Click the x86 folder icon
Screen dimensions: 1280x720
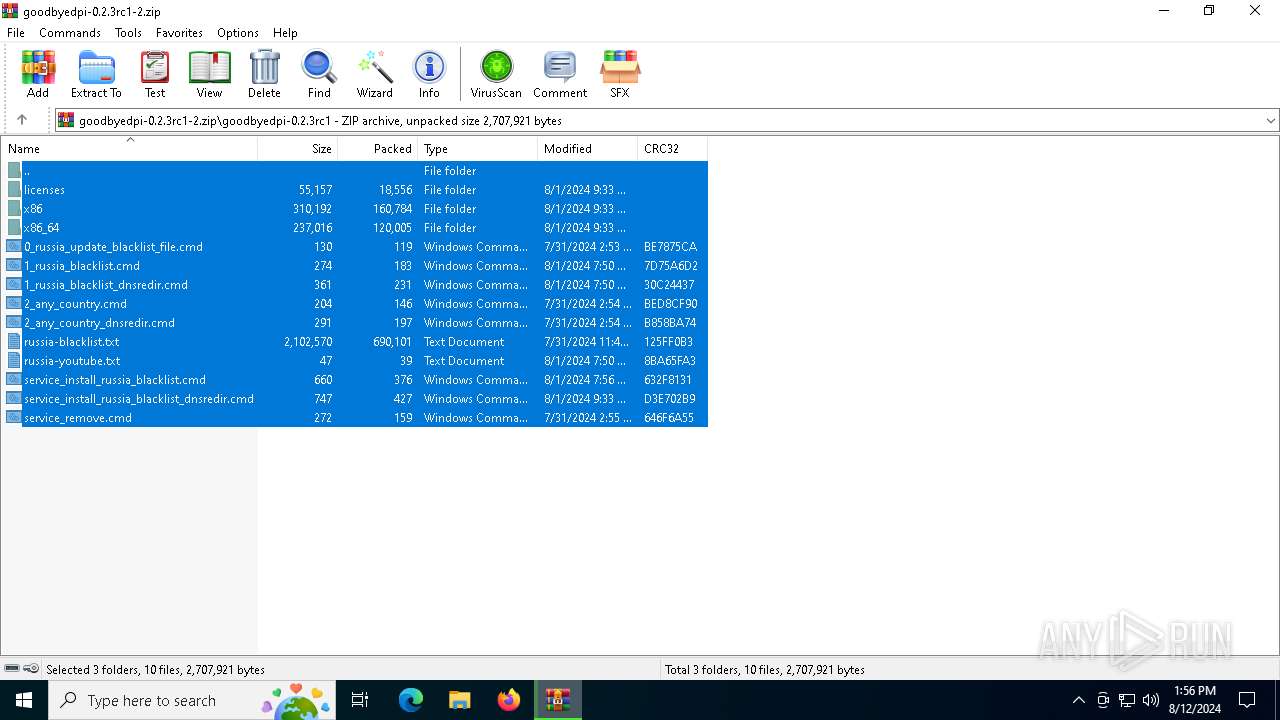[14, 209]
